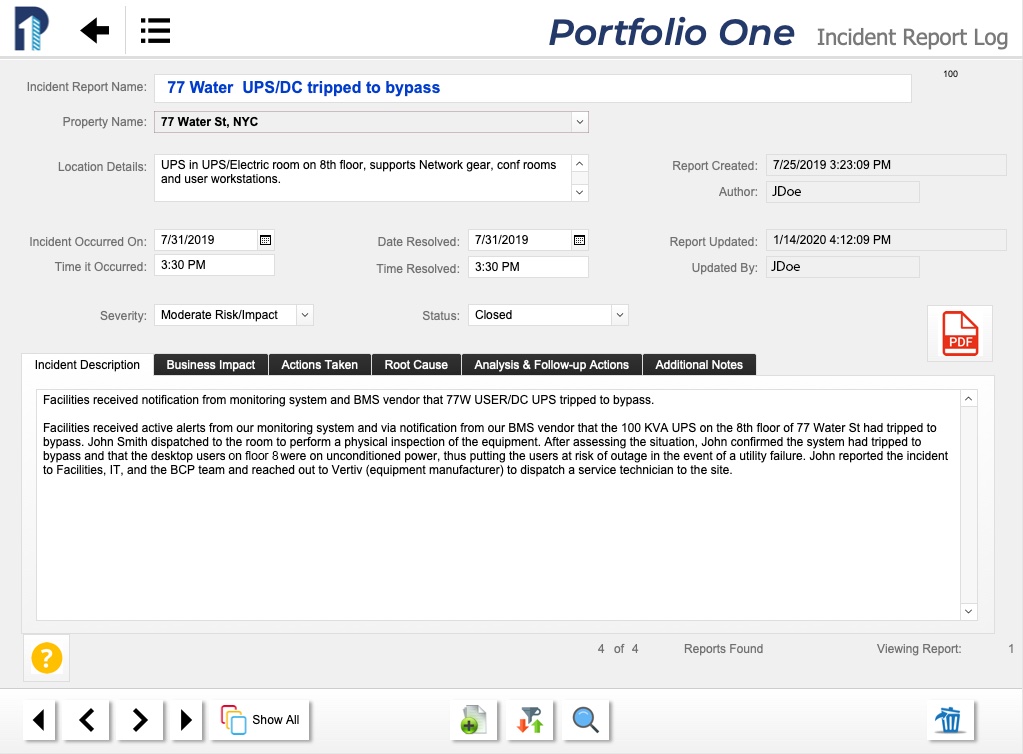This screenshot has width=1023, height=754.
Task: Click the 'Incident Report Log' title text
Action: (912, 37)
